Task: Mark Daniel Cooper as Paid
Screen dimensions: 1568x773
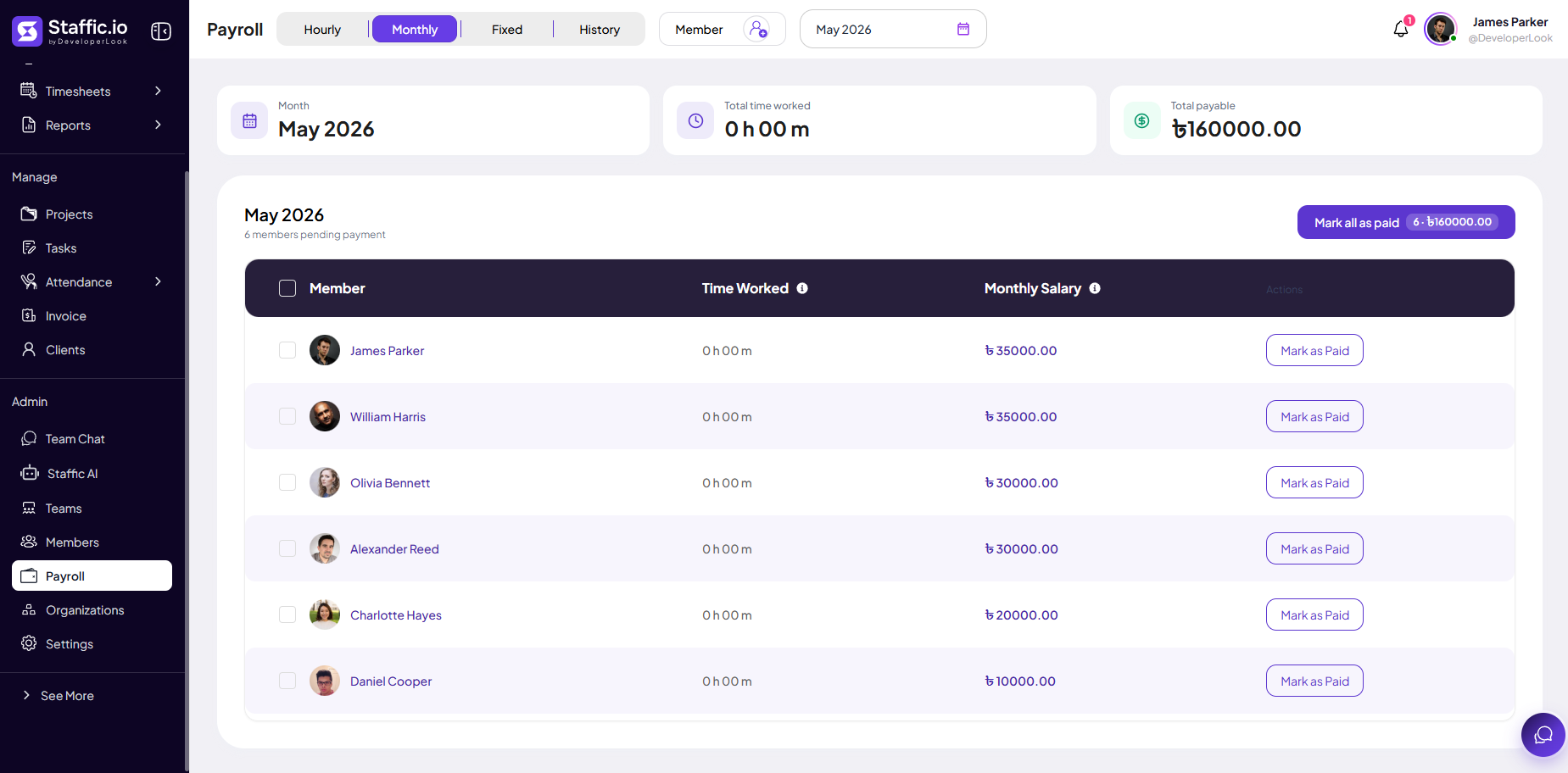Action: coord(1314,681)
